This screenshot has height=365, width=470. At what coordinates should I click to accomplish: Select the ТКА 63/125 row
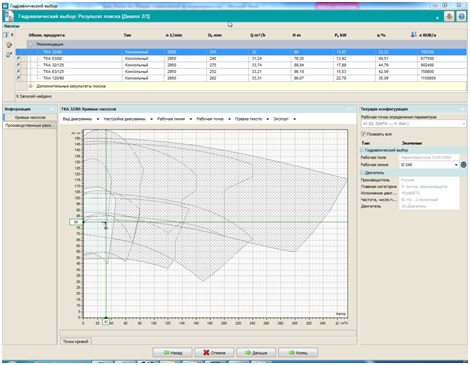tap(241, 72)
